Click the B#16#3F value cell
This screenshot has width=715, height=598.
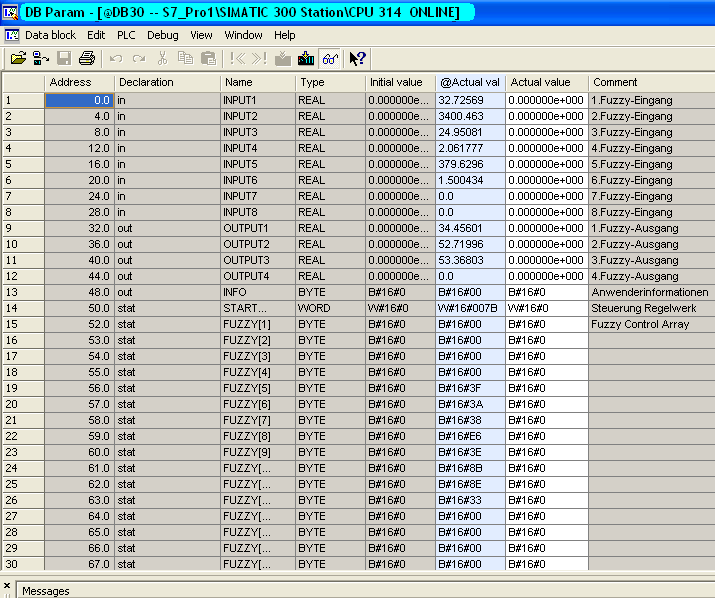pos(471,389)
